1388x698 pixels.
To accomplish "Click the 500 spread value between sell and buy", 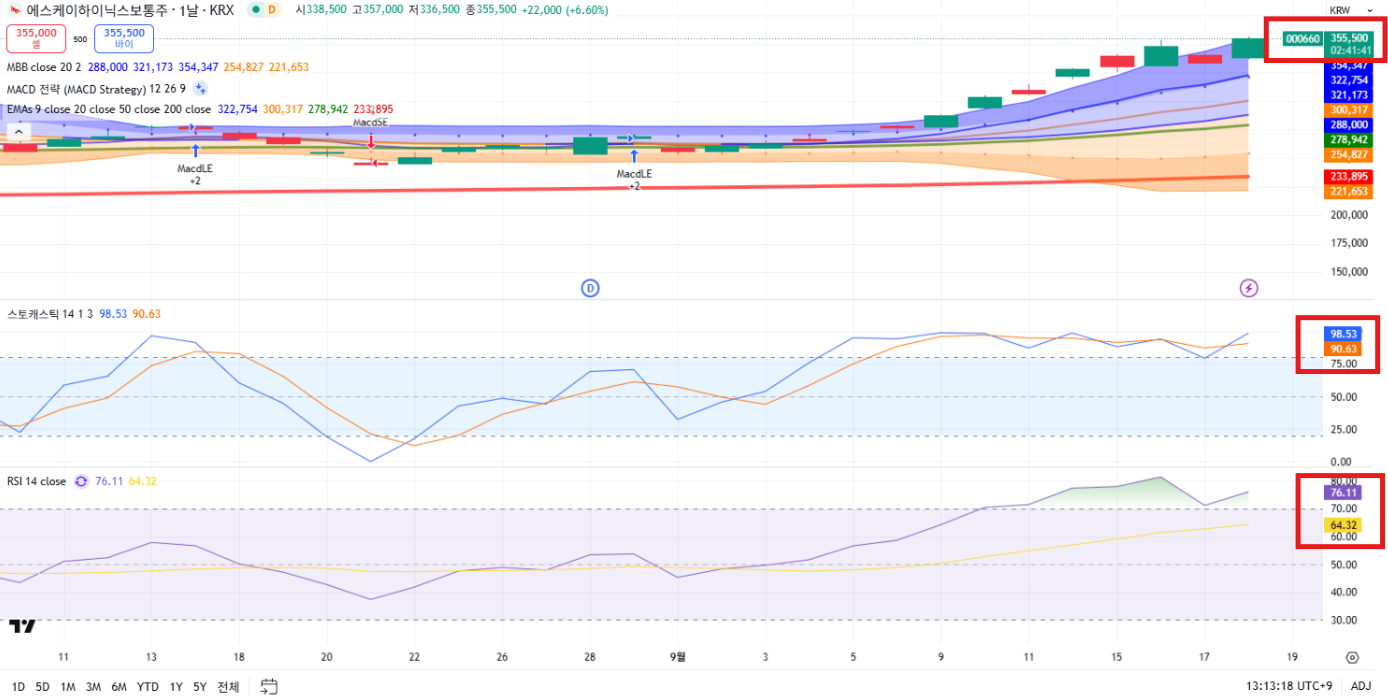I will tap(80, 39).
